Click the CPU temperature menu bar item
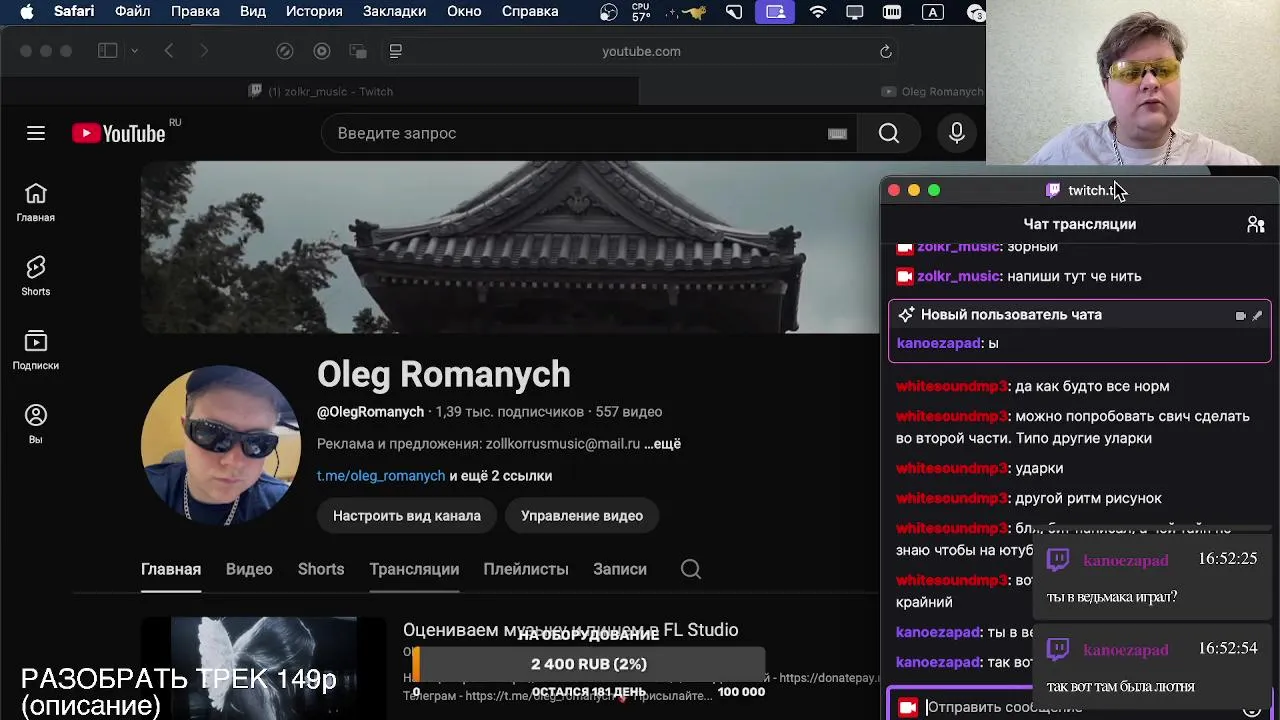Screen dimensions: 1280x720 [x=641, y=12]
